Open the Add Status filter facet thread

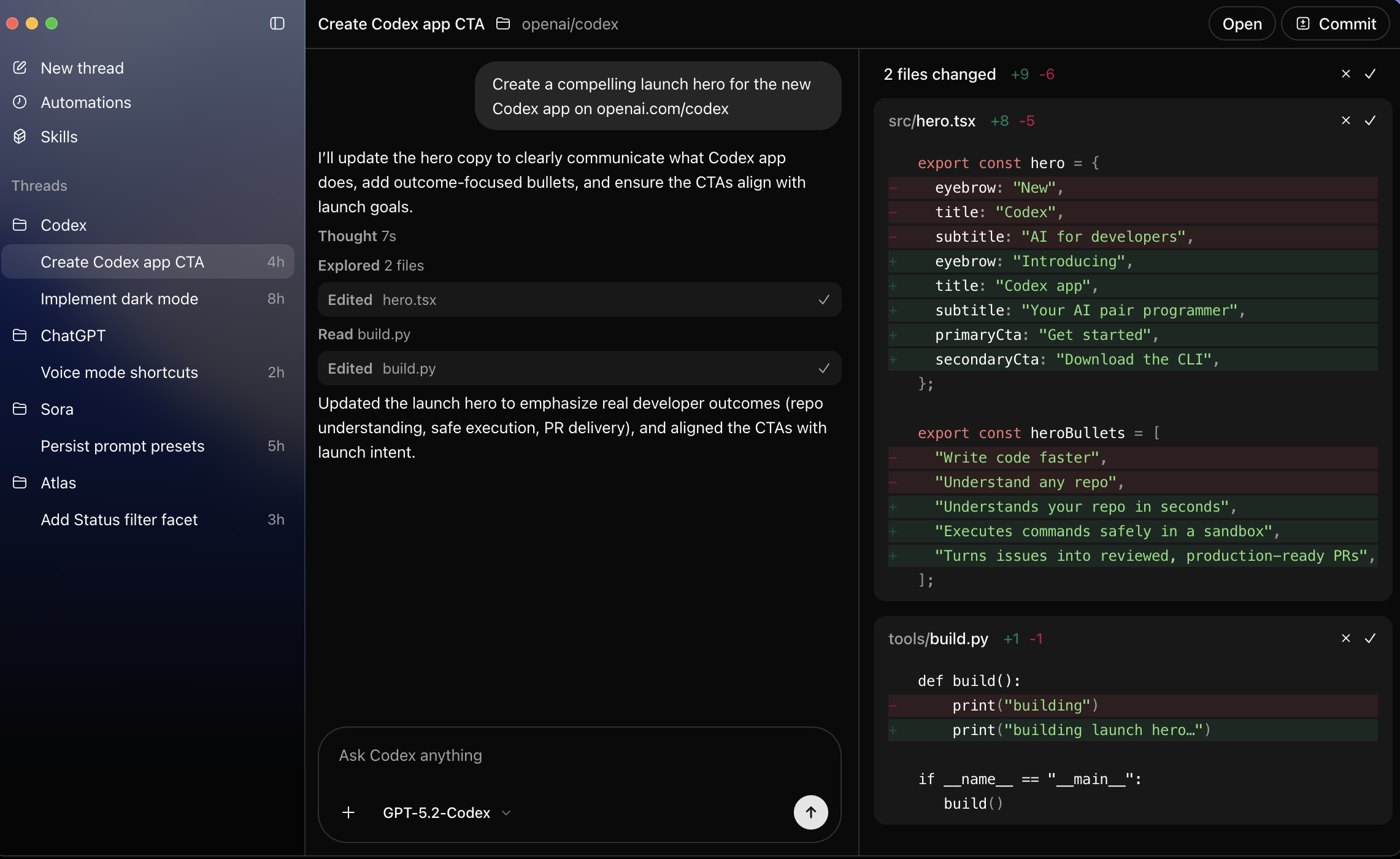(148, 519)
